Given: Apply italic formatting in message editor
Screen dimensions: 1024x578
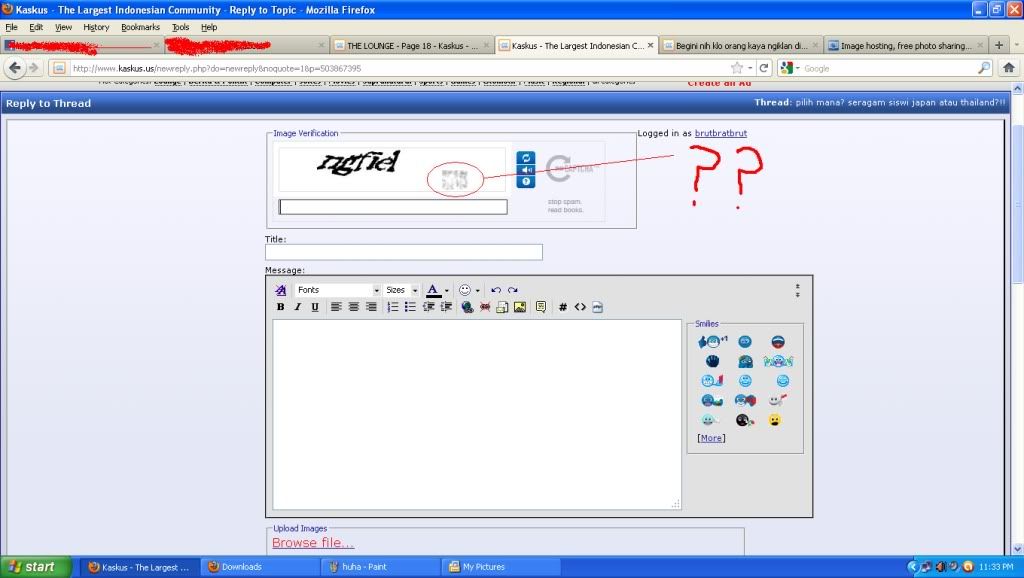Looking at the screenshot, I should point(298,307).
